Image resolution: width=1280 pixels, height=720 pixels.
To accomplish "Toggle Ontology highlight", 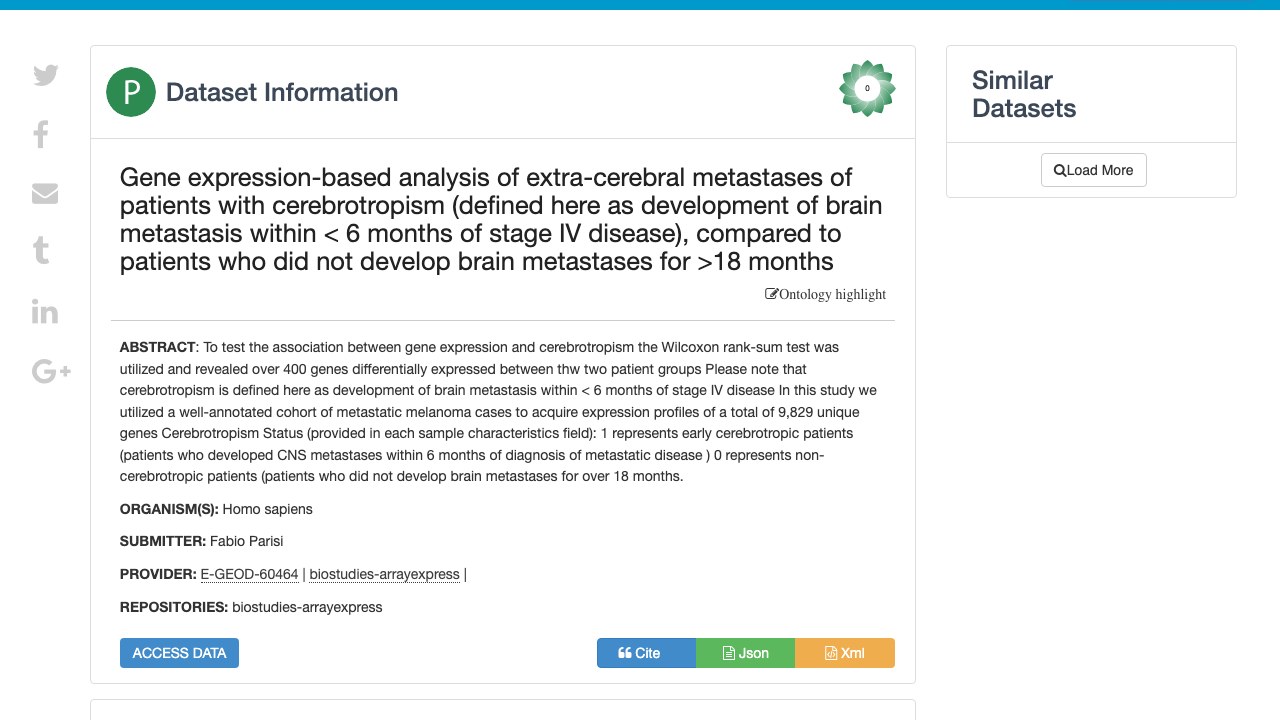I will point(826,294).
